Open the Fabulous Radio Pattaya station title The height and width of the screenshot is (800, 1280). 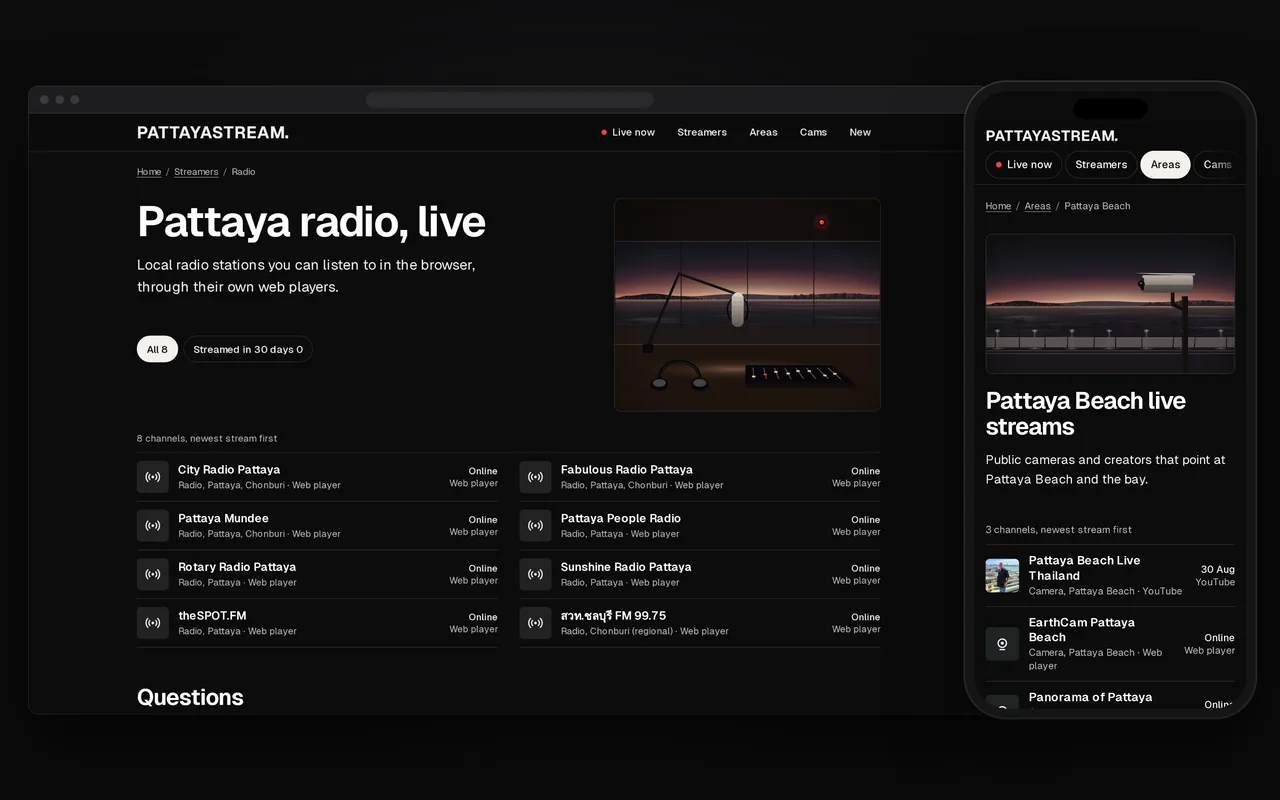pos(627,469)
